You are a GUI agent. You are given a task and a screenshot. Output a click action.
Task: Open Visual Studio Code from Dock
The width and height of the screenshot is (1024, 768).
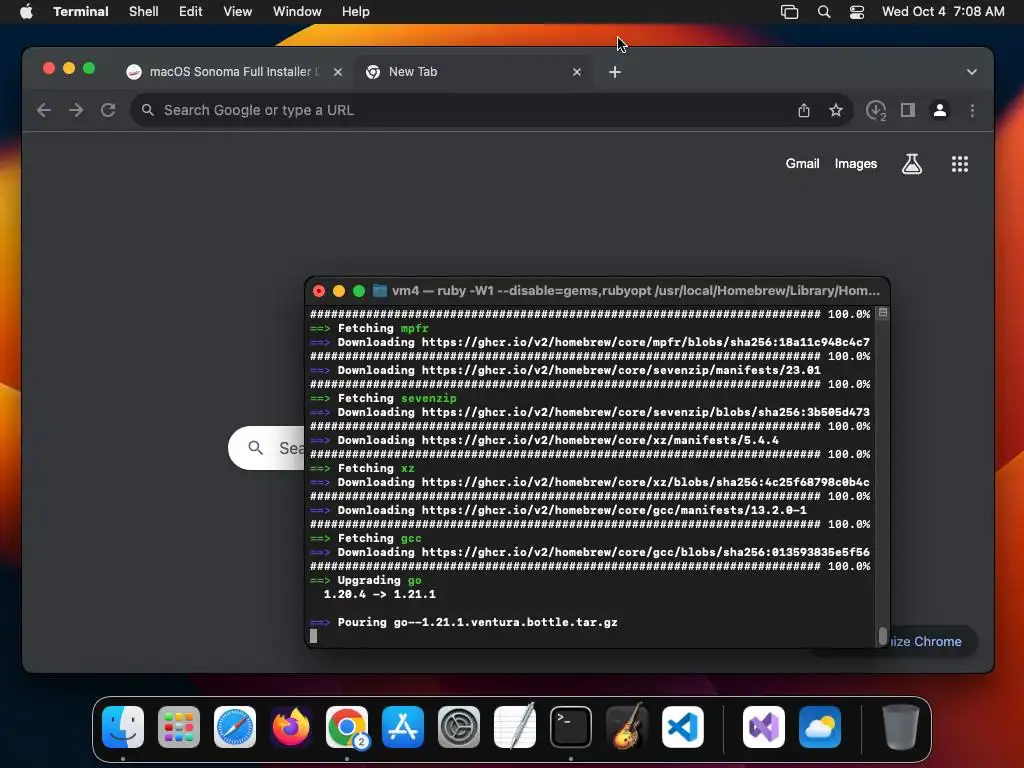(x=683, y=727)
